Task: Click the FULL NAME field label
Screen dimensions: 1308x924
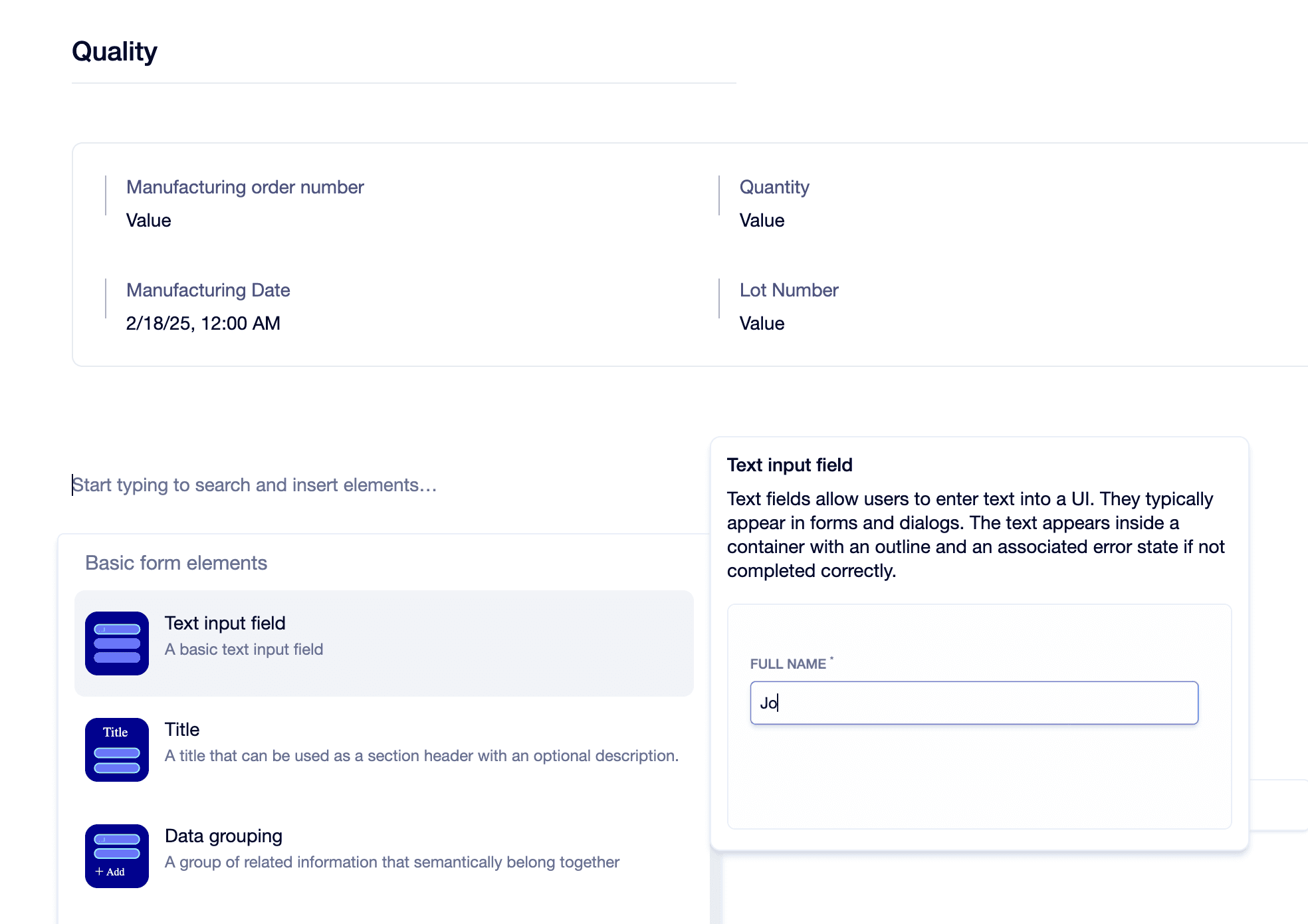Action: (788, 664)
